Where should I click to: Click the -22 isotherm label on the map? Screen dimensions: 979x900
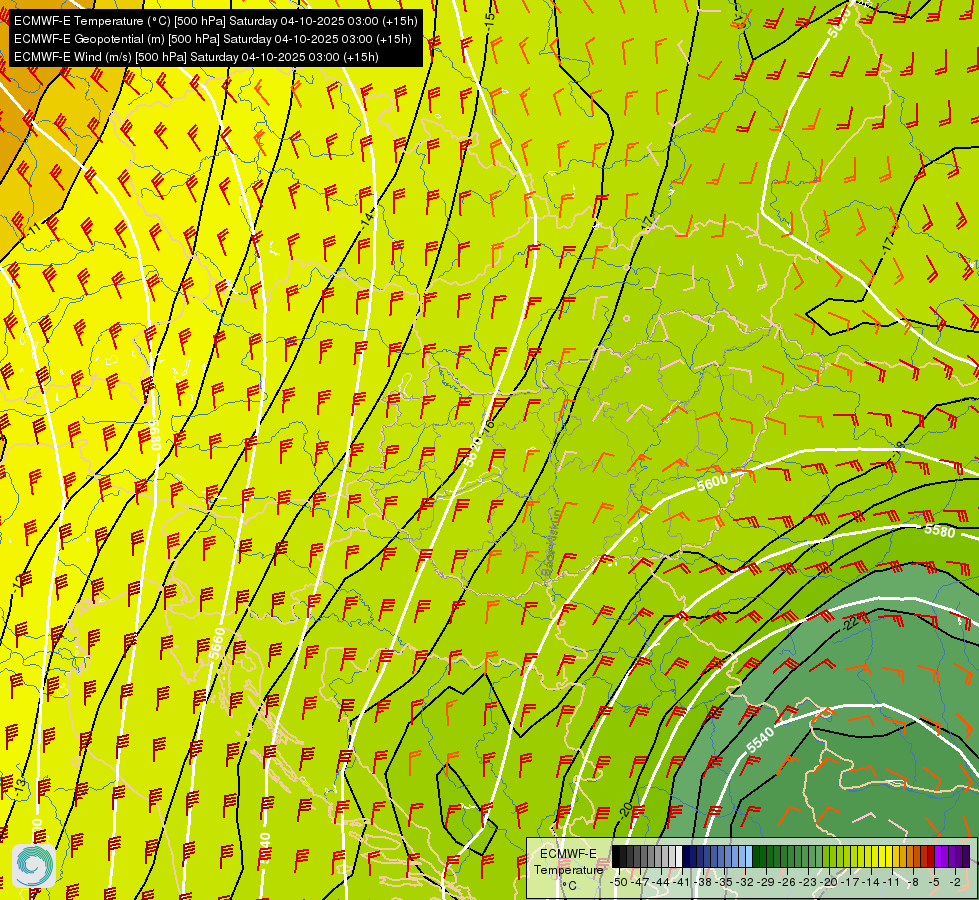(x=852, y=623)
